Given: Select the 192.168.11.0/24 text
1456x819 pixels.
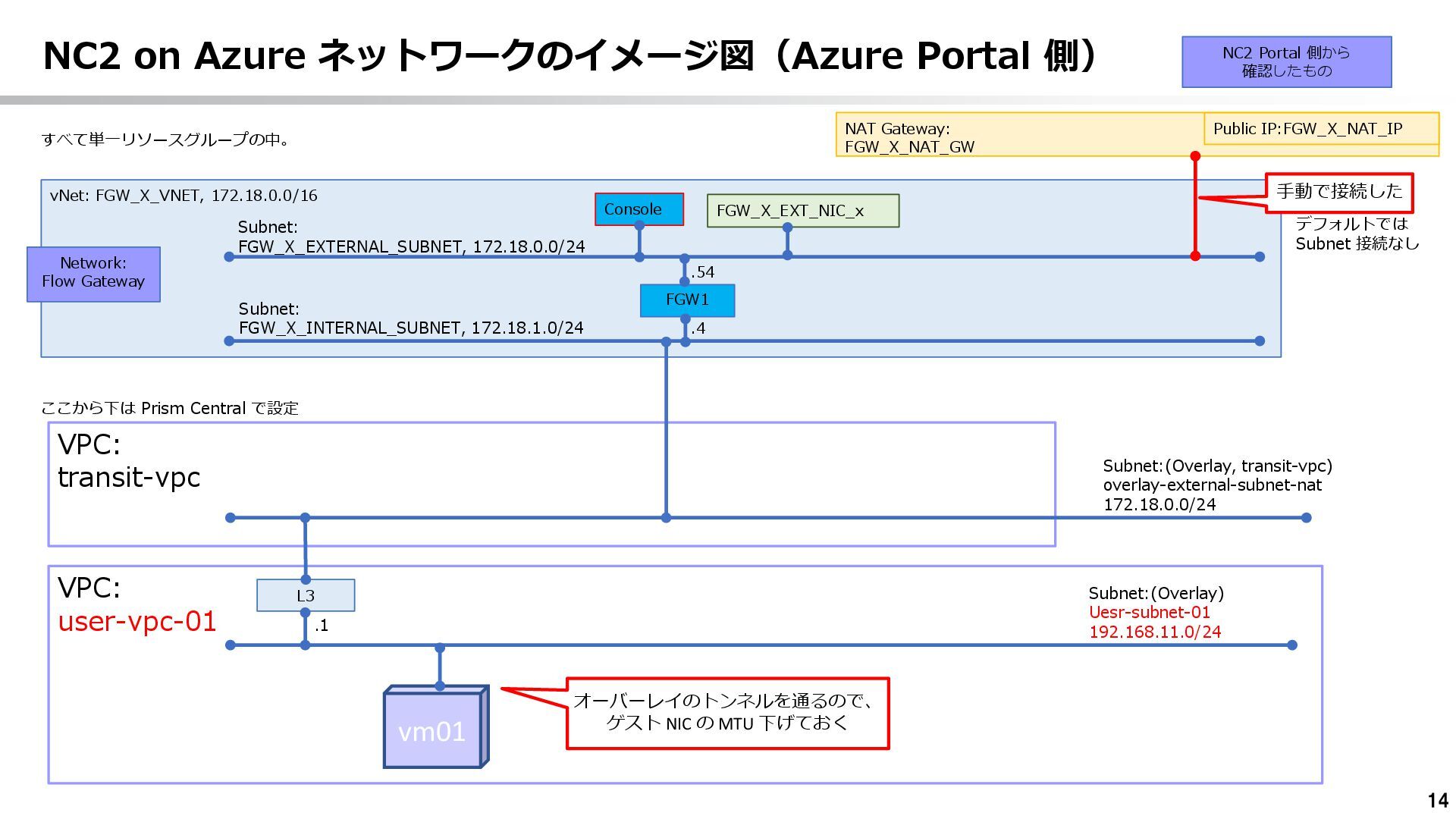Looking at the screenshot, I should point(1155,632).
